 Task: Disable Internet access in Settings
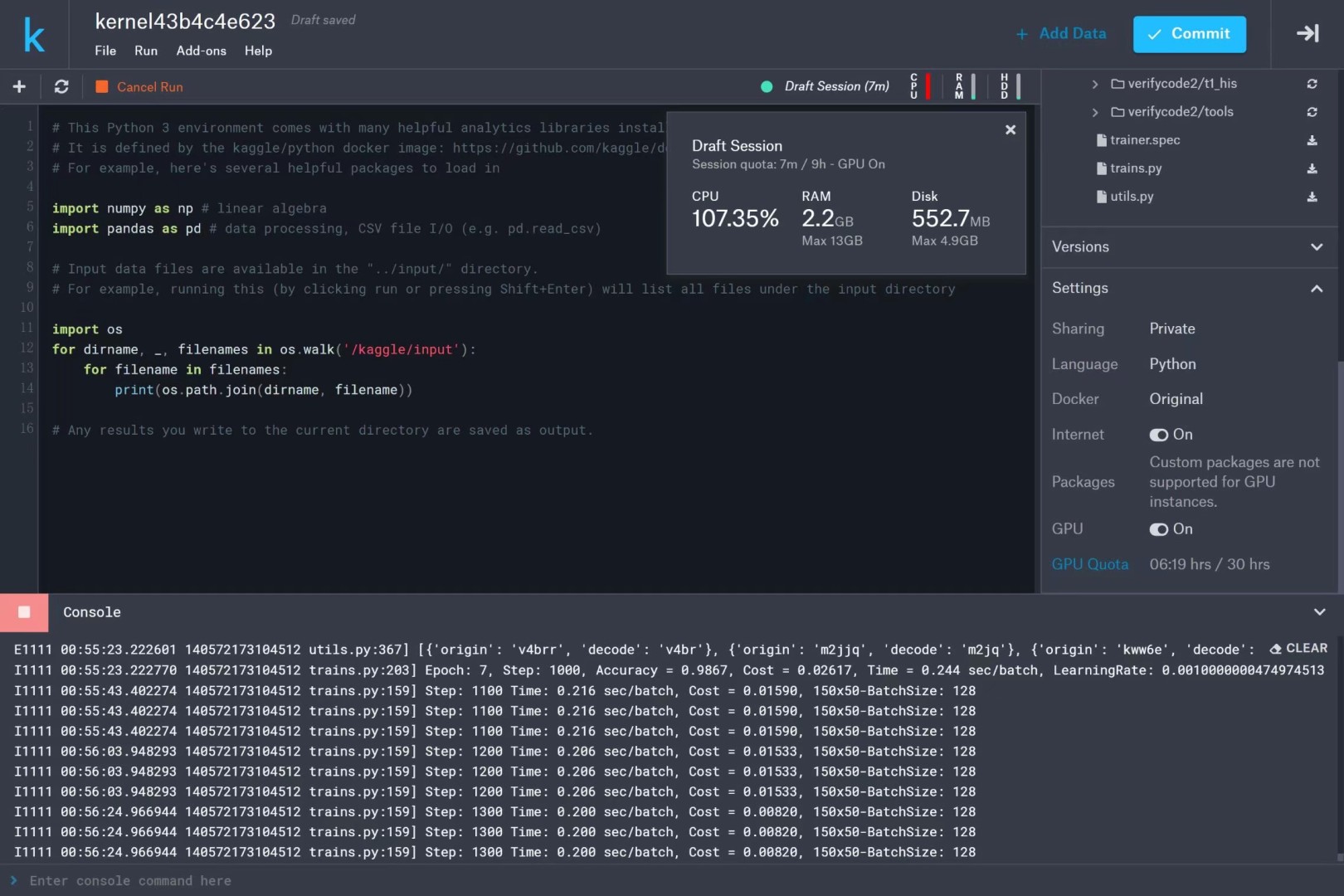(x=1159, y=434)
